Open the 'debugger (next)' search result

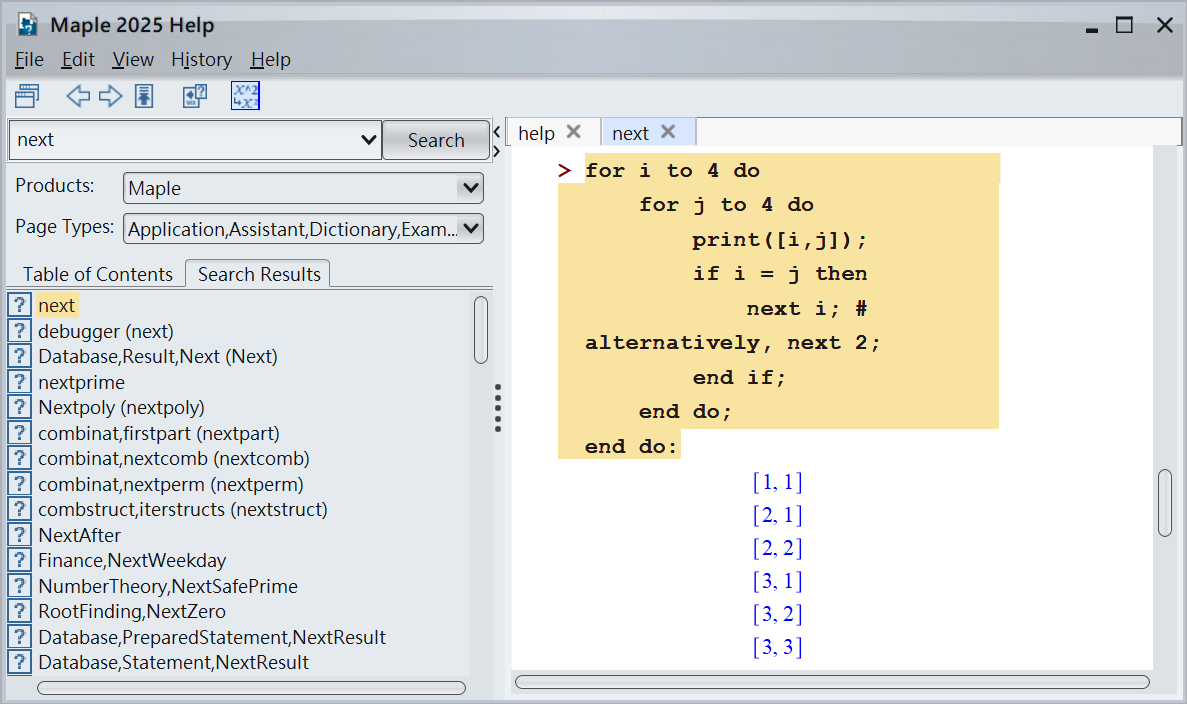[x=106, y=331]
